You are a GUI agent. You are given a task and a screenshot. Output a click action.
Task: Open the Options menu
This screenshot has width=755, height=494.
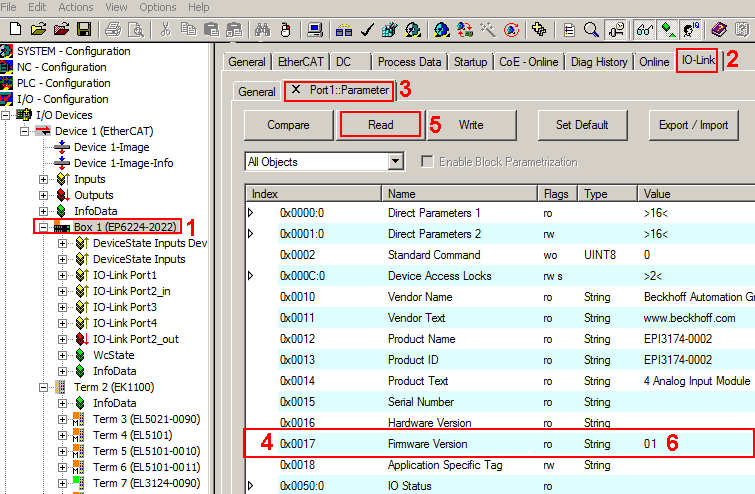157,7
